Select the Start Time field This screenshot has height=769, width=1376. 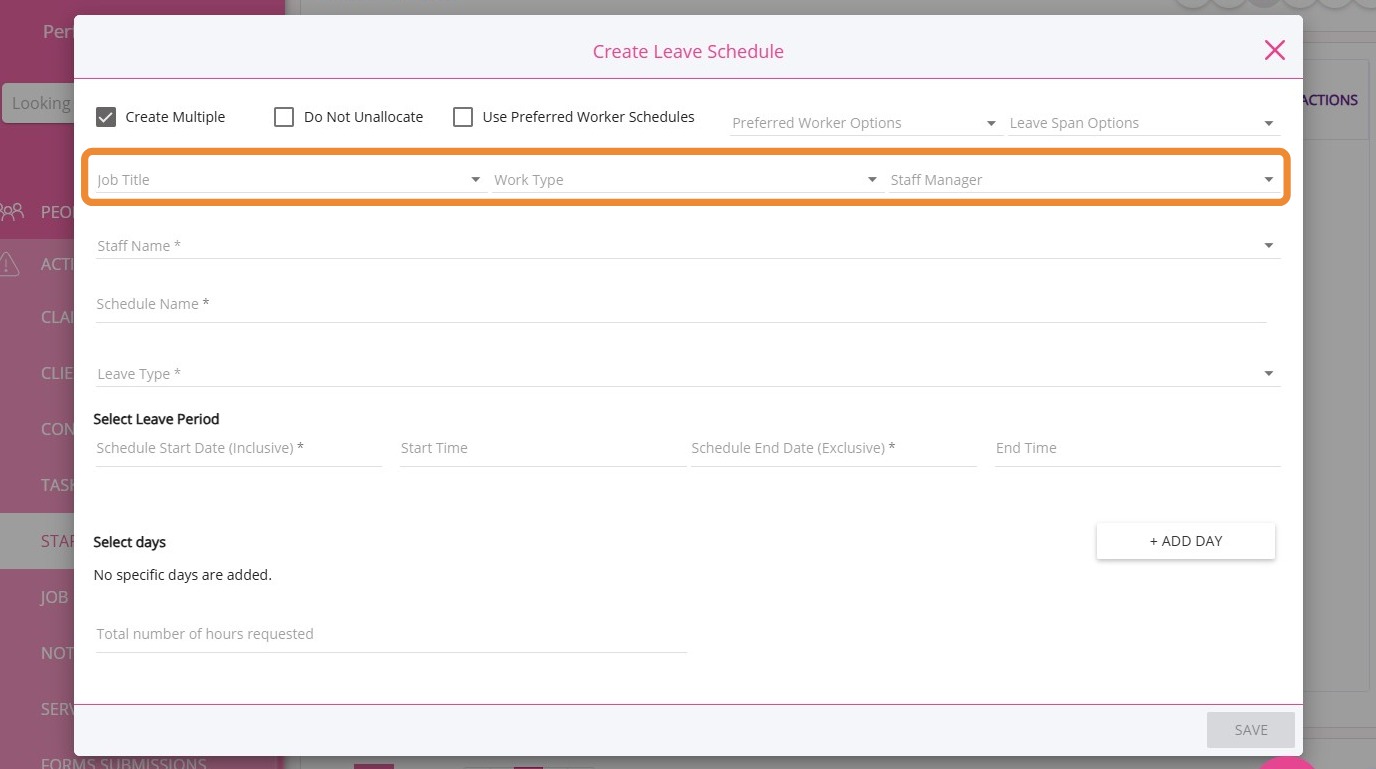click(x=543, y=448)
